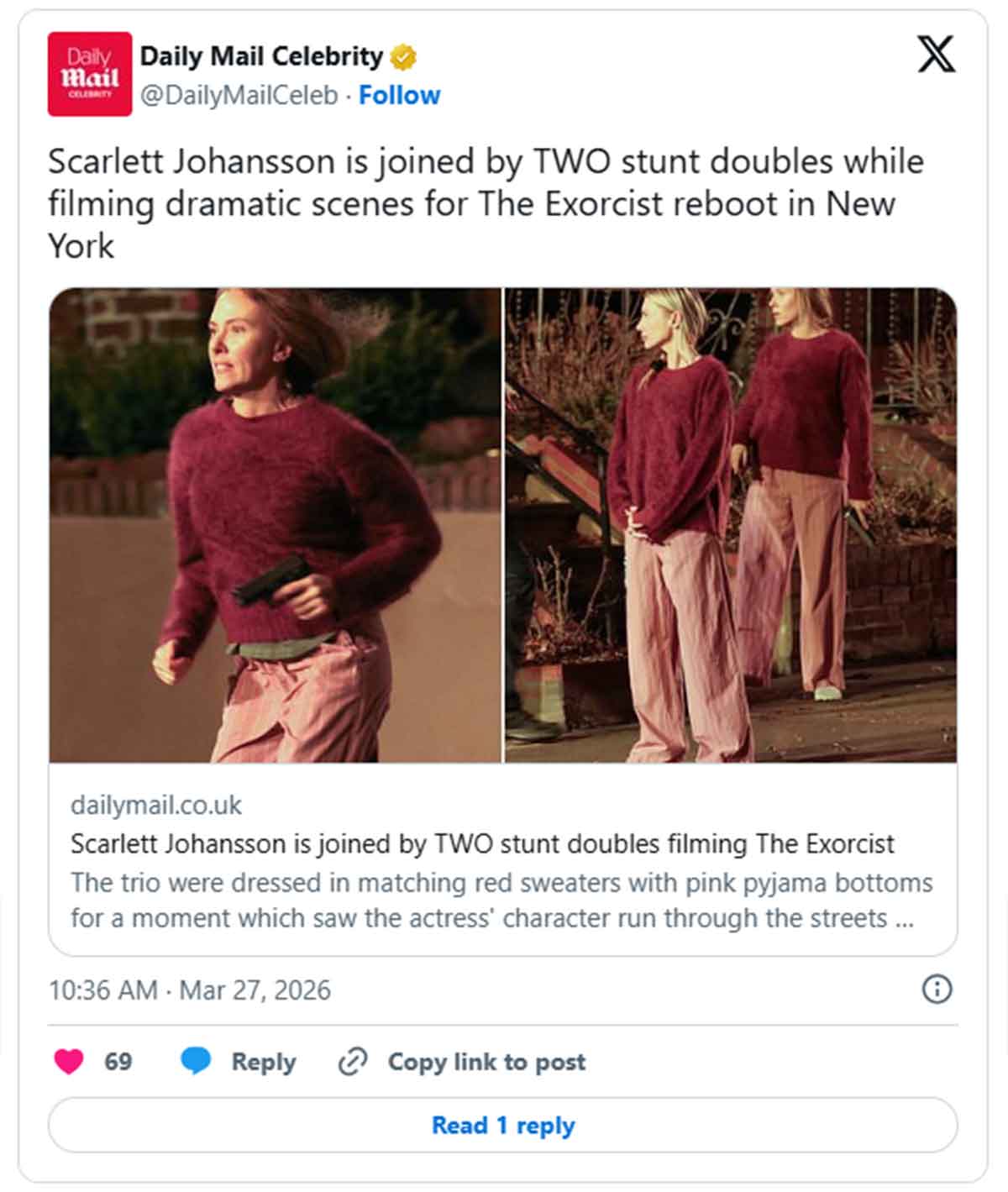Image resolution: width=1008 pixels, height=1192 pixels.
Task: Click the @DailyMailCeleb handle
Action: pos(239,96)
